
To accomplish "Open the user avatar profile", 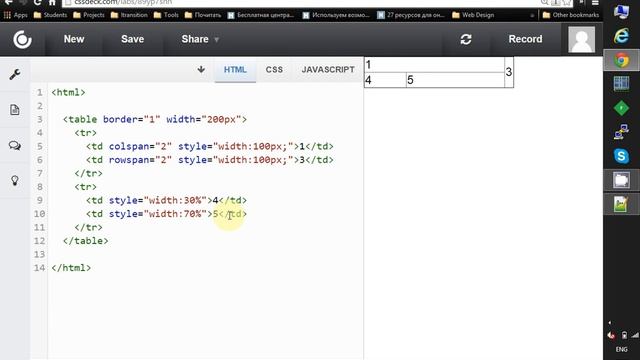I will 581,39.
